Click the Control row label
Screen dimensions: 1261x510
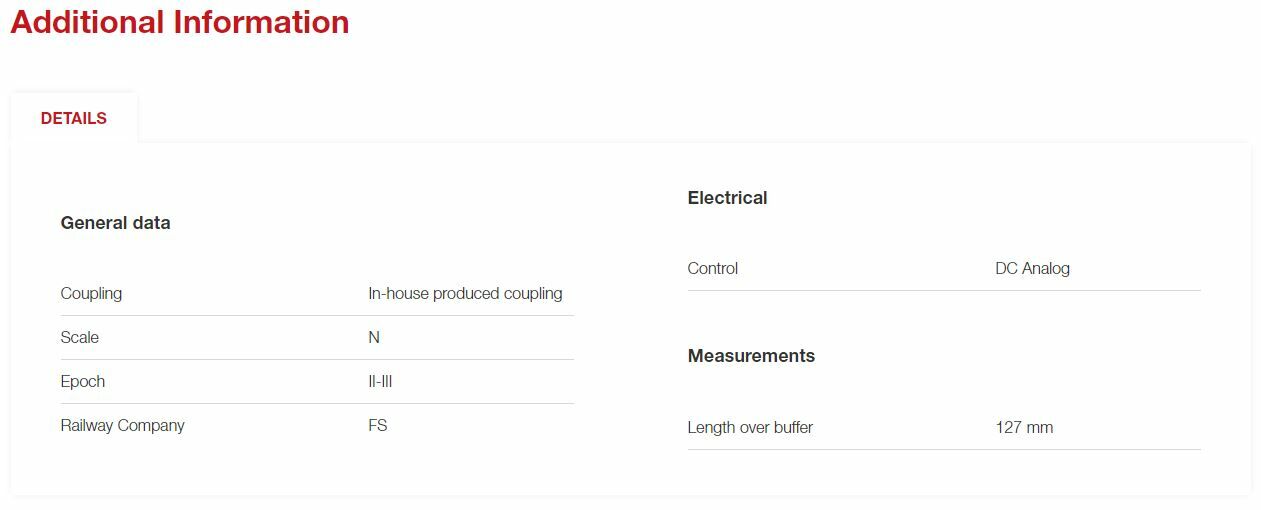pyautogui.click(x=713, y=268)
